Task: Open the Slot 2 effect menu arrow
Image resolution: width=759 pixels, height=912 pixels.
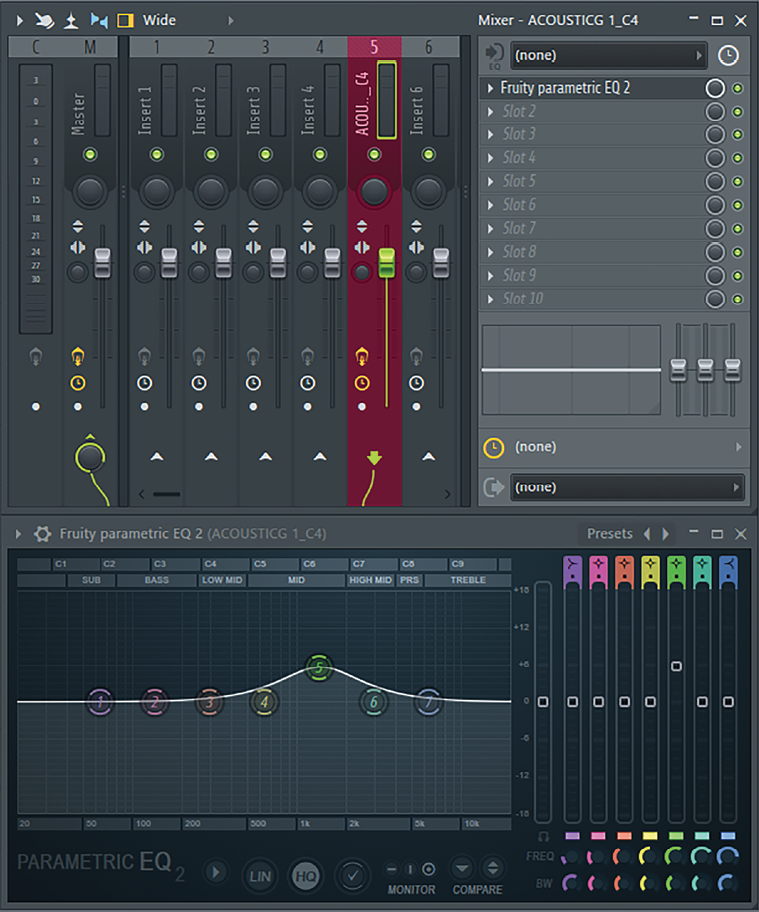Action: 490,112
